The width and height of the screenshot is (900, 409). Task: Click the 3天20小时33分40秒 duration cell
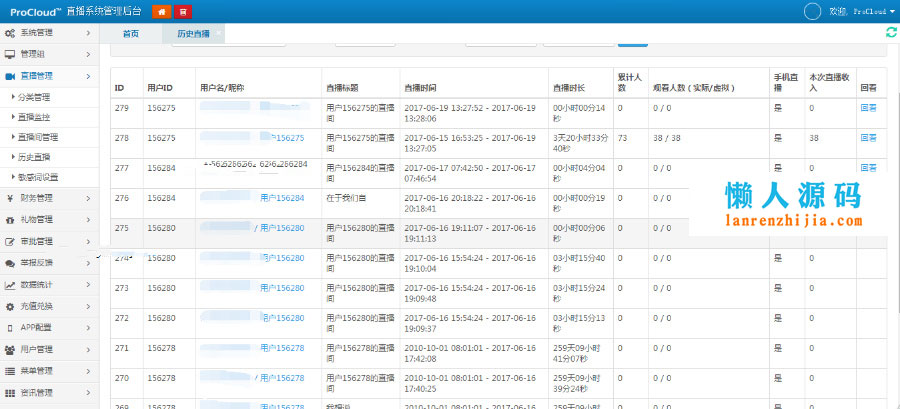click(x=578, y=143)
